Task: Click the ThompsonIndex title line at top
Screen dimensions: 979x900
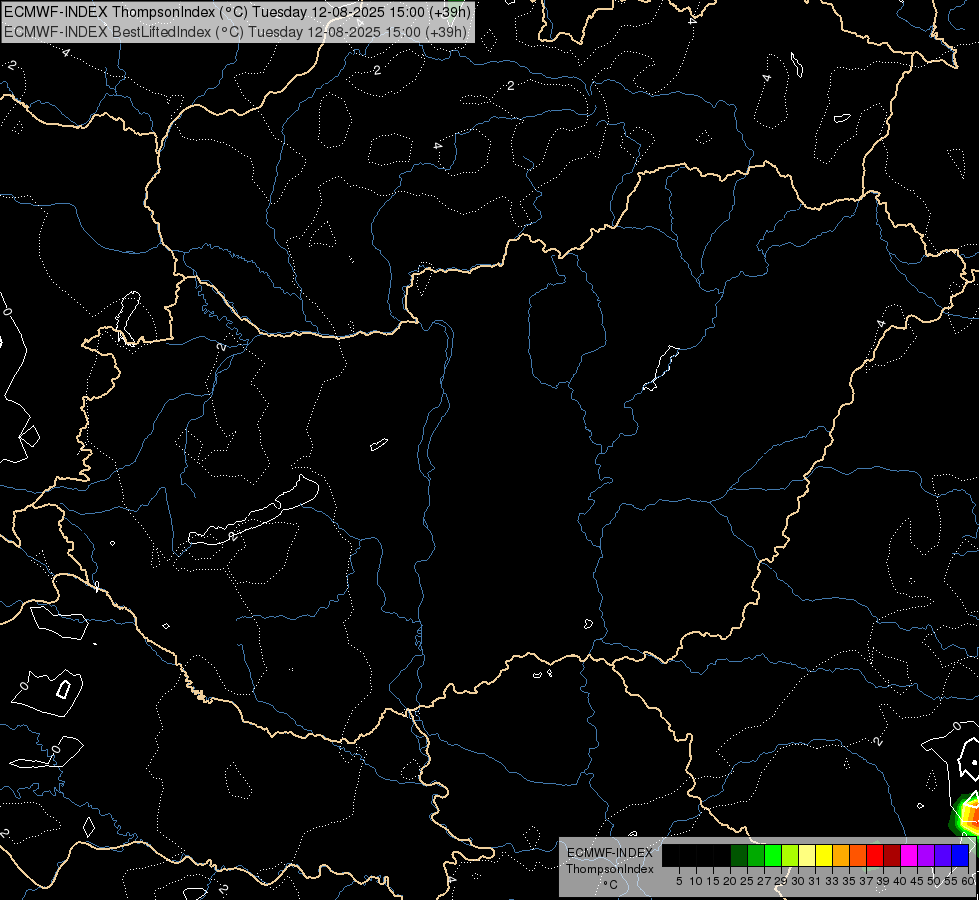Action: click(x=237, y=11)
